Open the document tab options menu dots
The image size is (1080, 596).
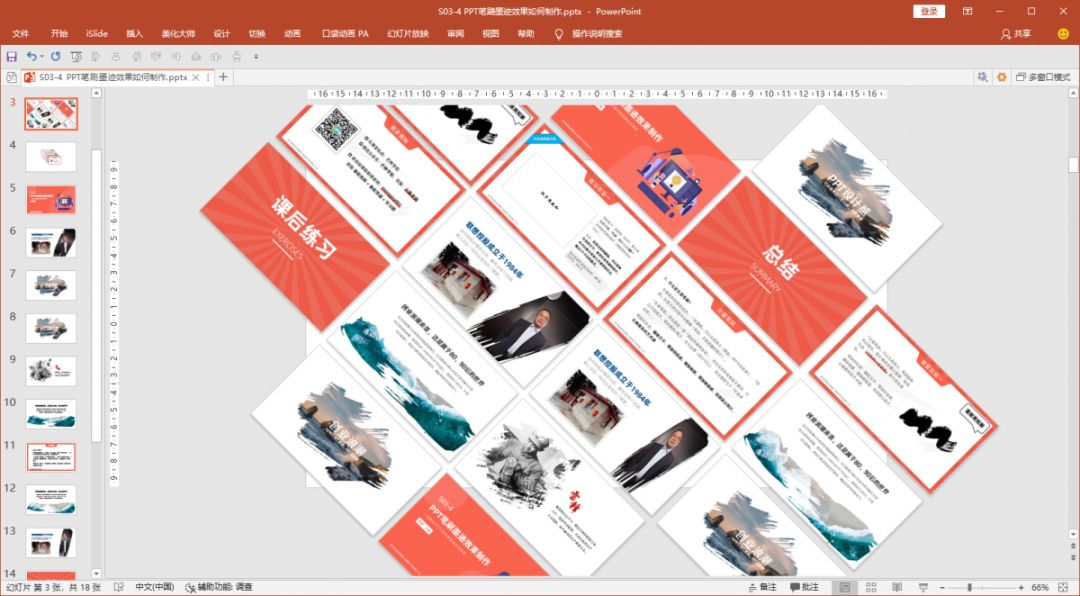tap(208, 78)
